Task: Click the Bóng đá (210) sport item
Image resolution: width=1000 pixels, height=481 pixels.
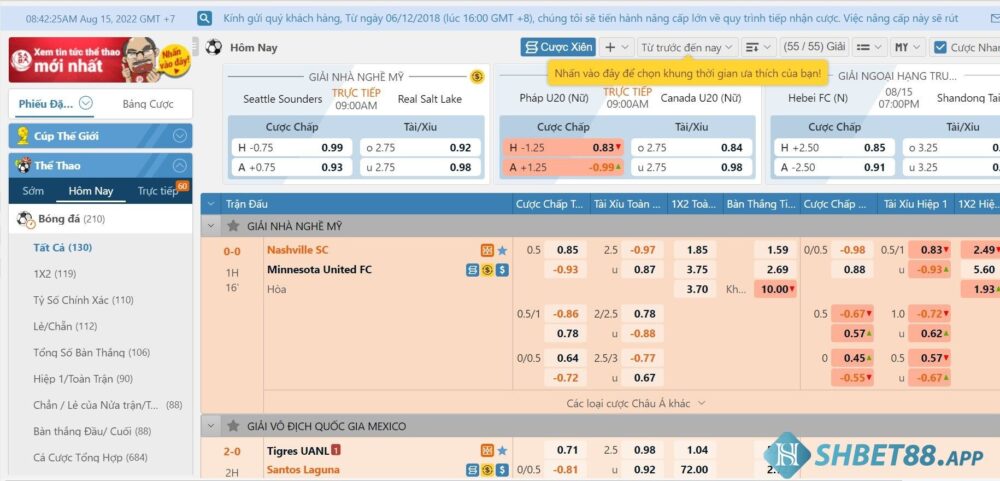Action: (101, 219)
